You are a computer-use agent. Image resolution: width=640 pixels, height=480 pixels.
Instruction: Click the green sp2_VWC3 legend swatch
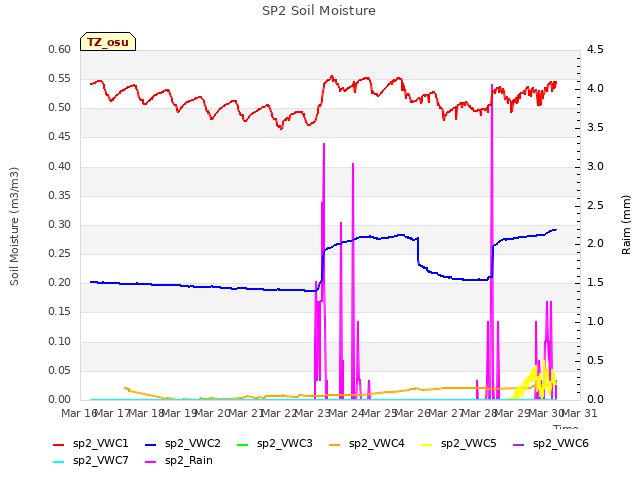coord(242,444)
